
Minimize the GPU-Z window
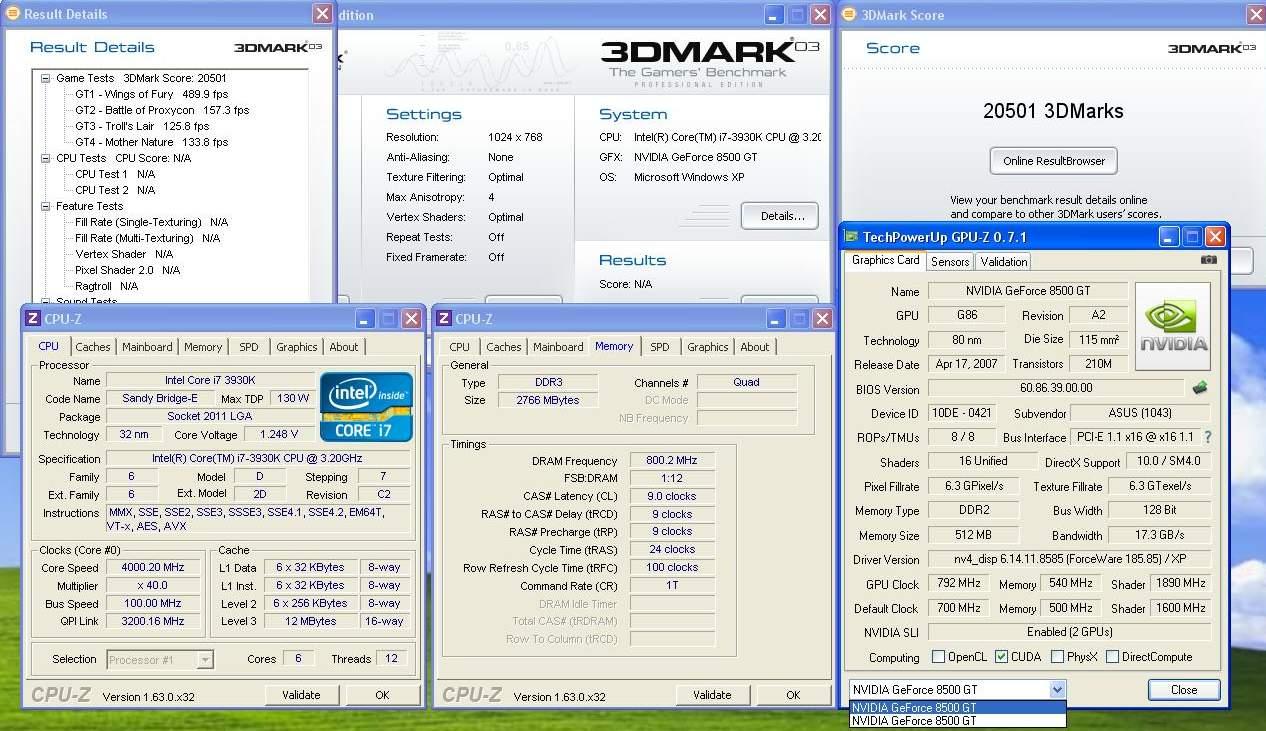[1169, 237]
